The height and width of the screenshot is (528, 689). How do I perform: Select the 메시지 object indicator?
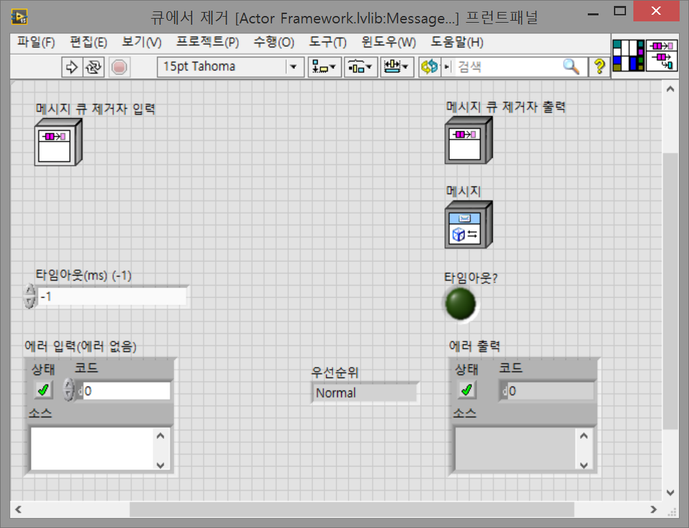coord(468,224)
